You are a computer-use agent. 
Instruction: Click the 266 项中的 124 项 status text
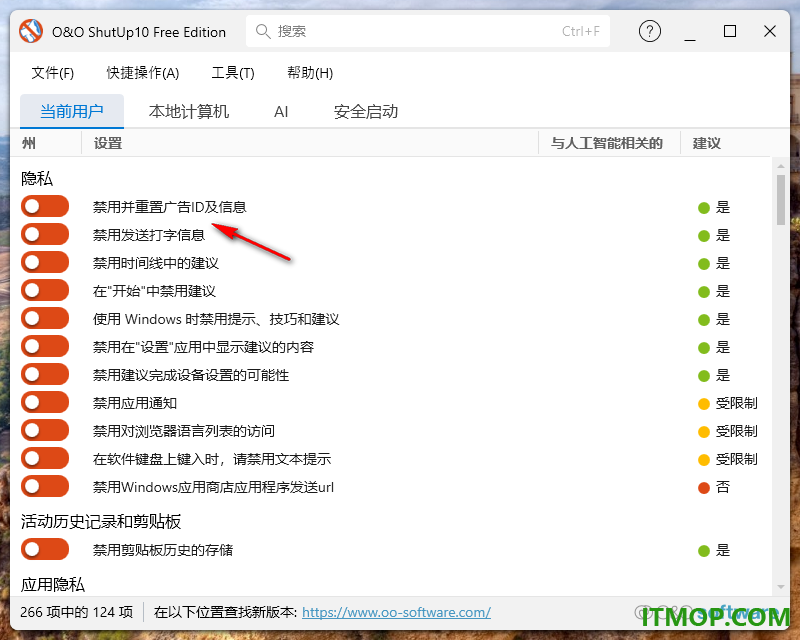coord(77,612)
